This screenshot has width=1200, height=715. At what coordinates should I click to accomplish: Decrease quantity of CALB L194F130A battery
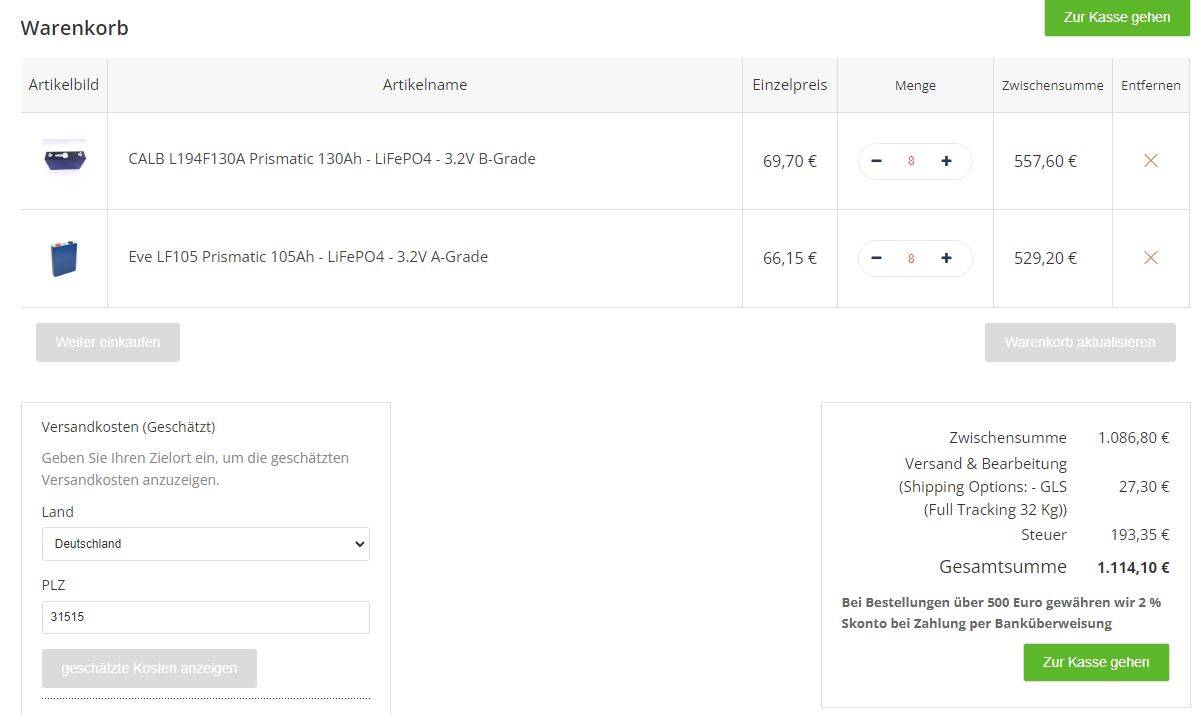[x=877, y=161]
